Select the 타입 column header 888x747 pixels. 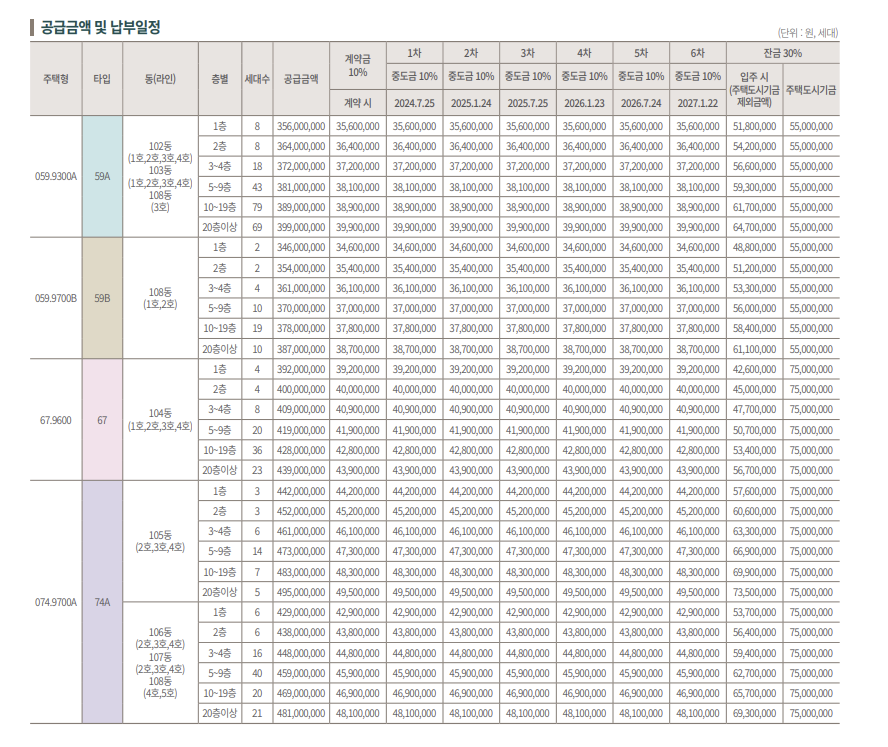pos(102,79)
